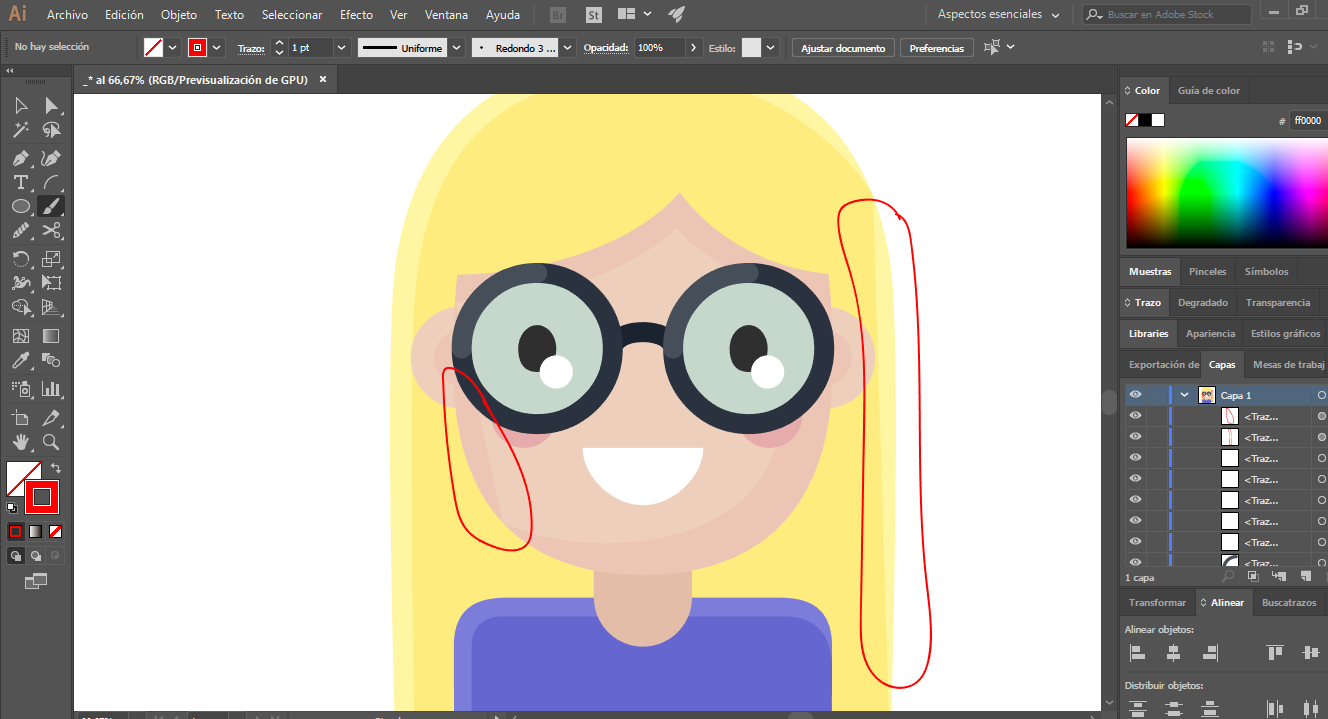Choose the Ellipse tool
The width and height of the screenshot is (1328, 719).
20,207
